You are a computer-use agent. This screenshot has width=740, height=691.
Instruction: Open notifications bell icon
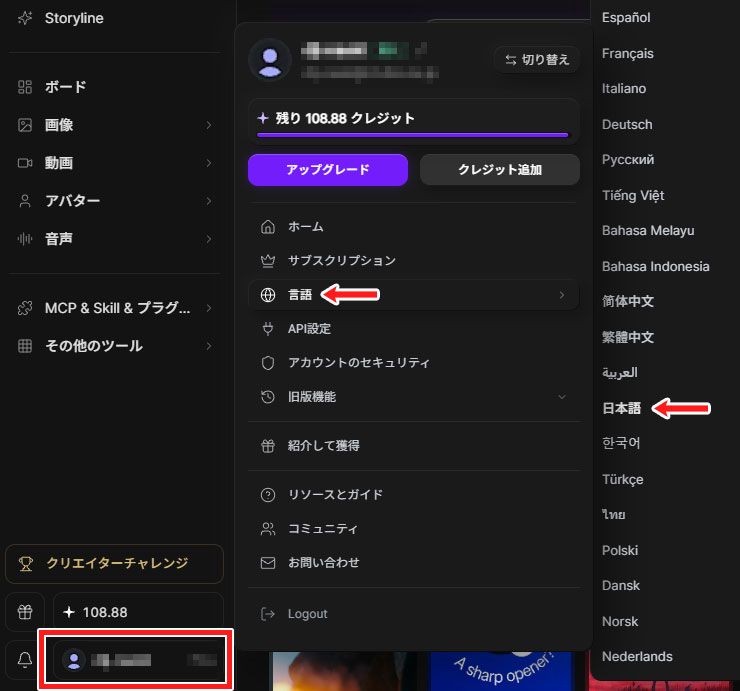[25, 659]
